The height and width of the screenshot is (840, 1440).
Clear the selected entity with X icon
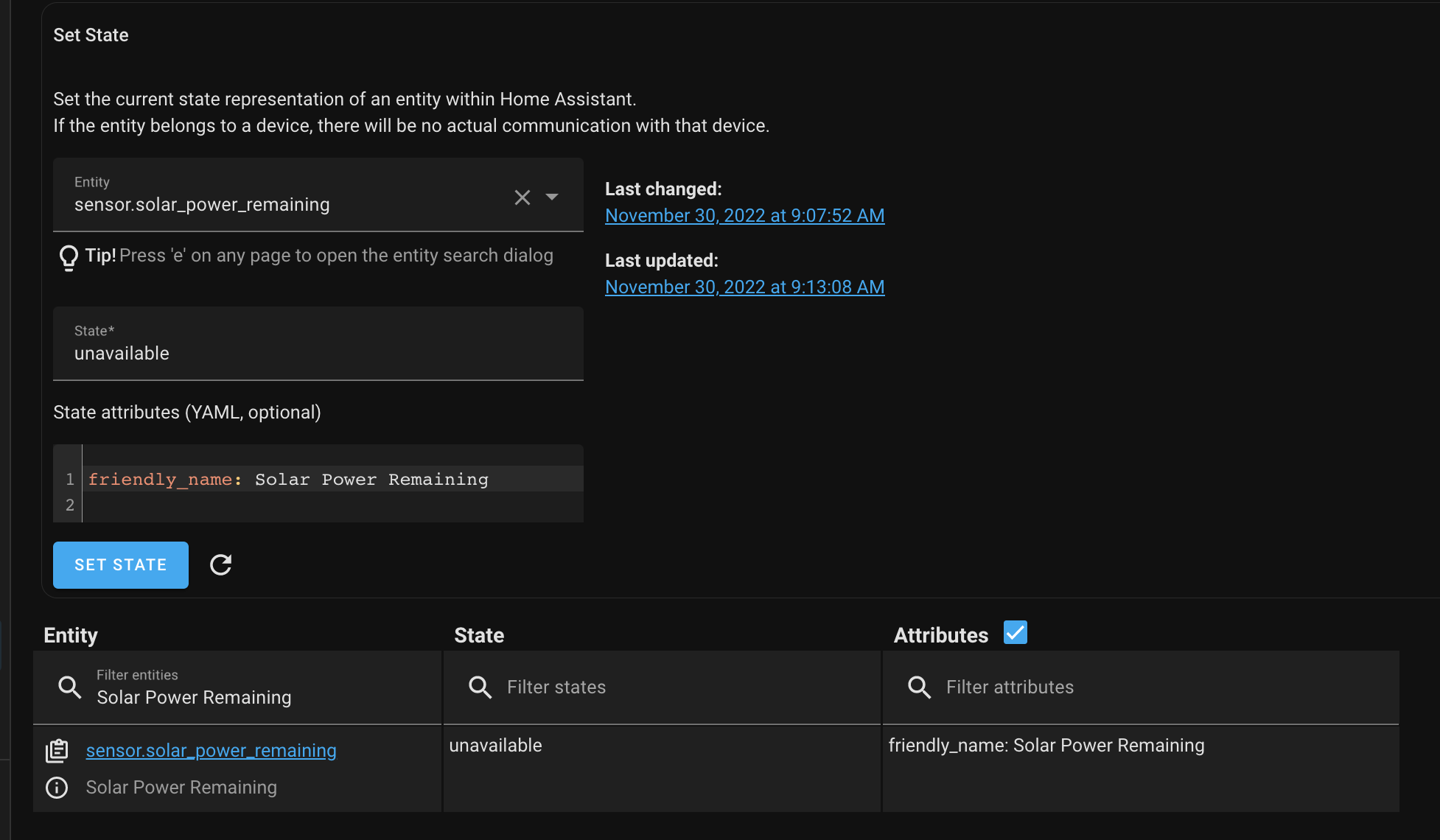coord(522,197)
